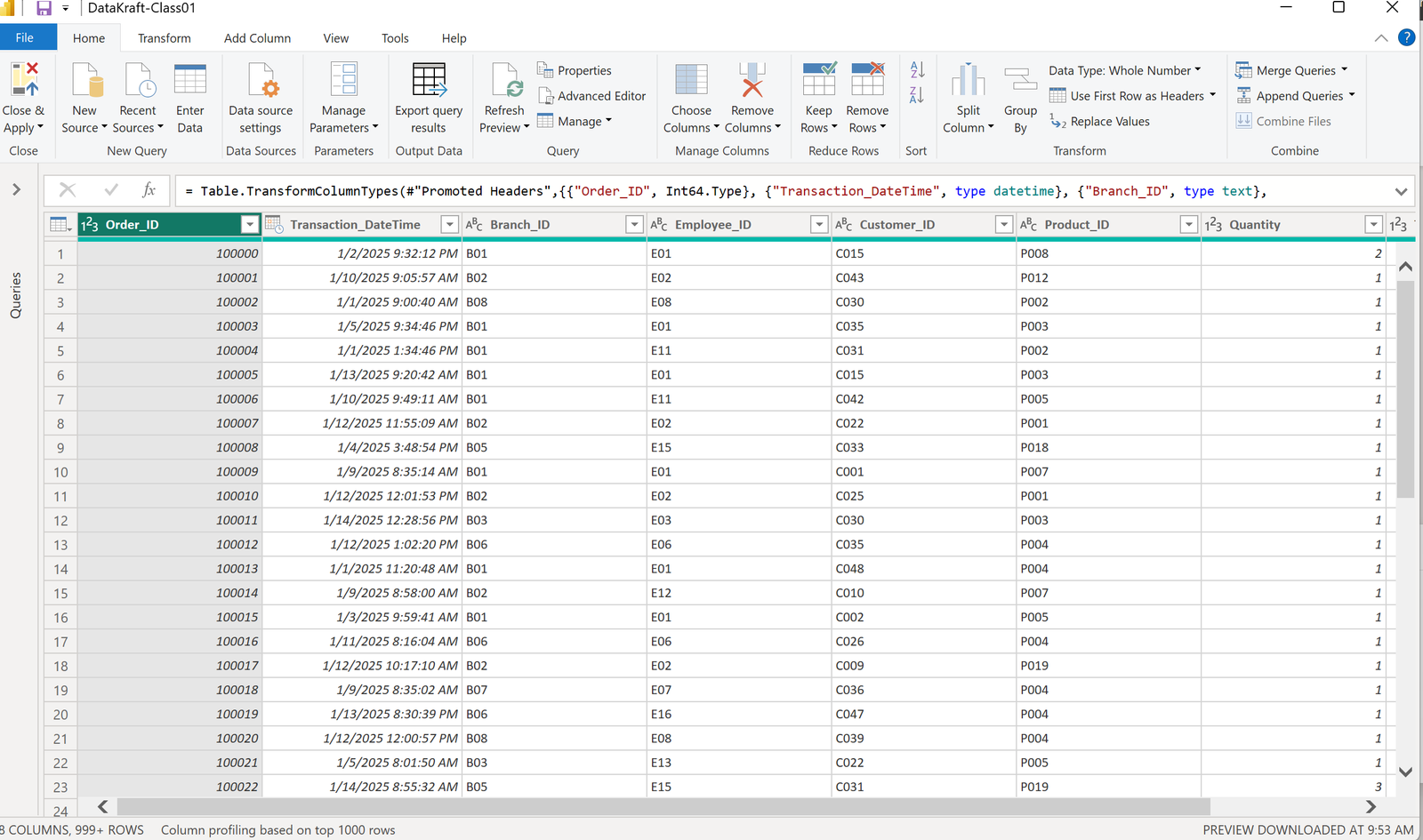The width and height of the screenshot is (1423, 840).
Task: Expand the formula bar chevron
Action: [1401, 191]
